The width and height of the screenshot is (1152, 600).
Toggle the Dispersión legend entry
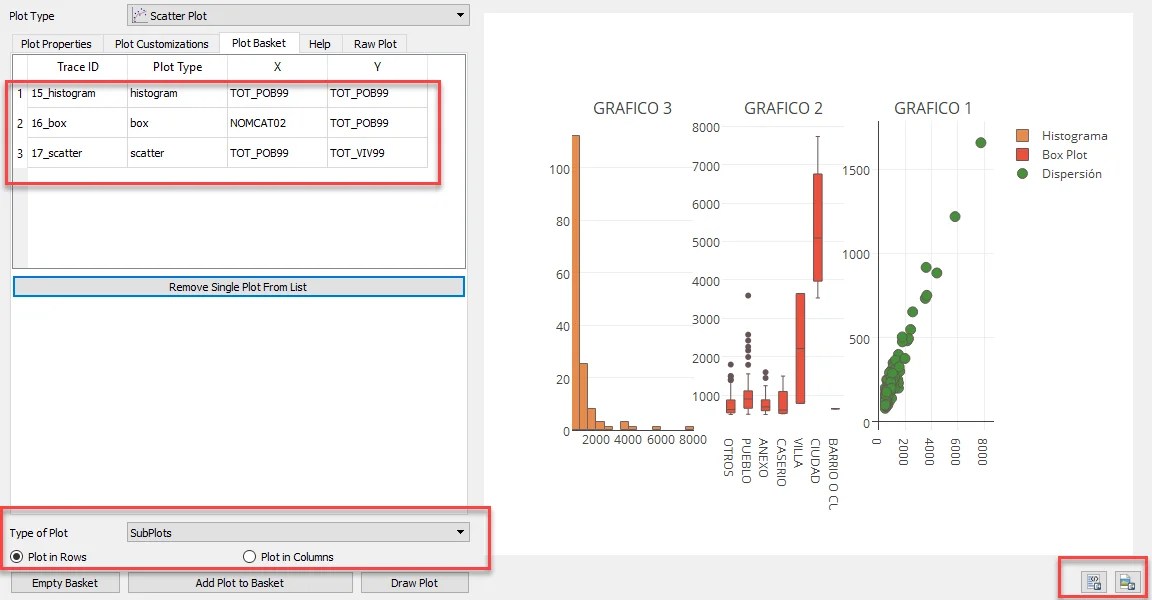click(1059, 174)
